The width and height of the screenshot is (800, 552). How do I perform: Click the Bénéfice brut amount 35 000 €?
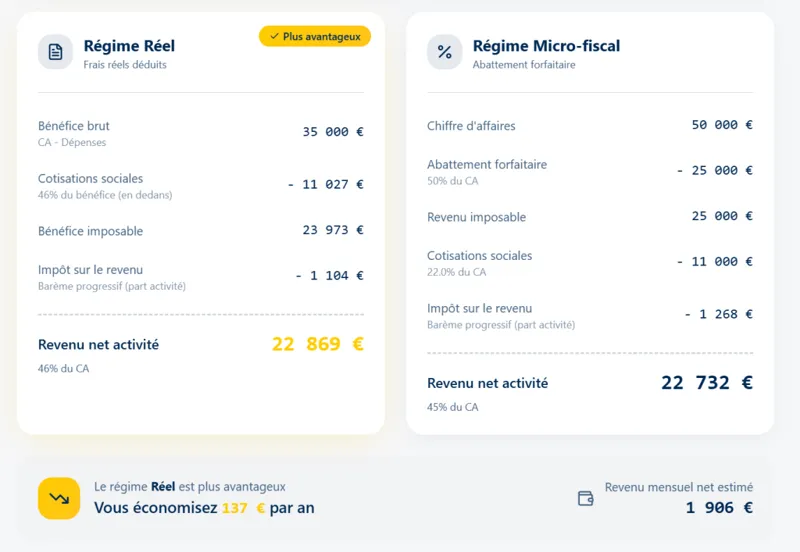(x=333, y=131)
